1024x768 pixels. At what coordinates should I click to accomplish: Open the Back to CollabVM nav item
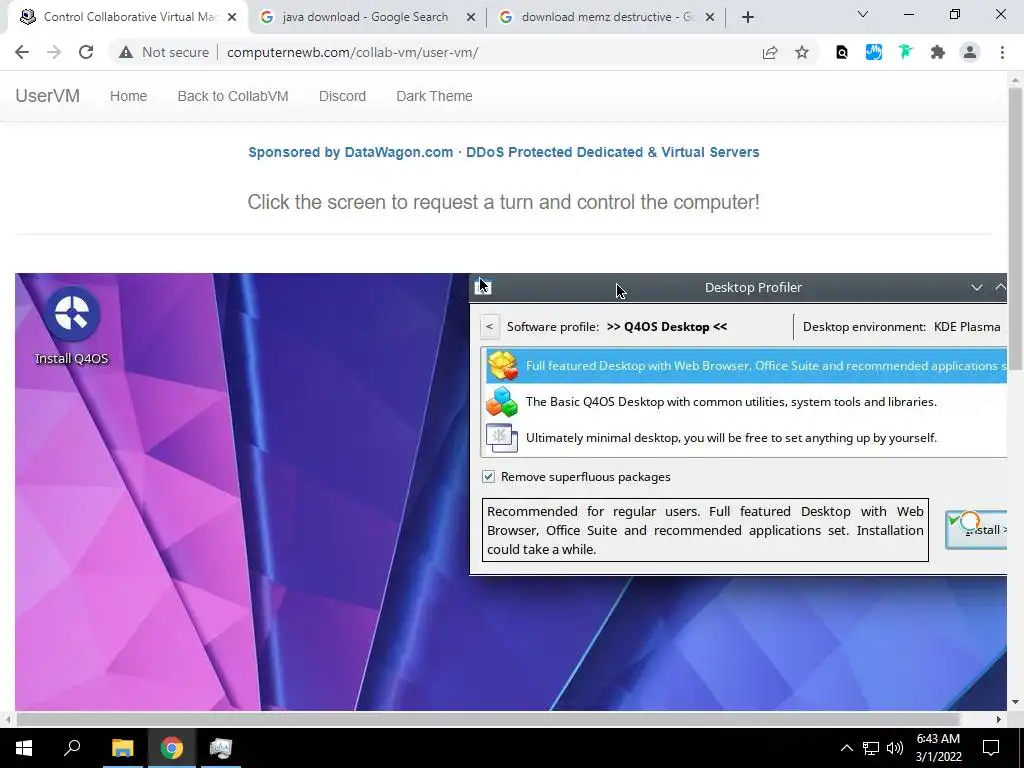(233, 96)
